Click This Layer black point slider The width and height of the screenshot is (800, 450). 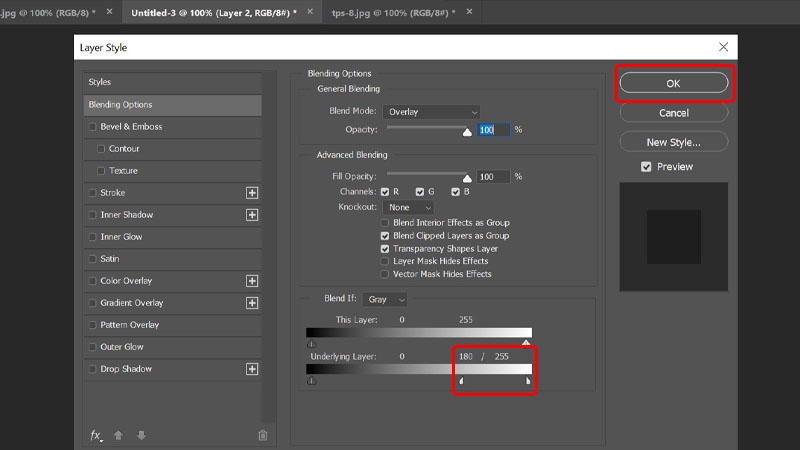[x=311, y=343]
